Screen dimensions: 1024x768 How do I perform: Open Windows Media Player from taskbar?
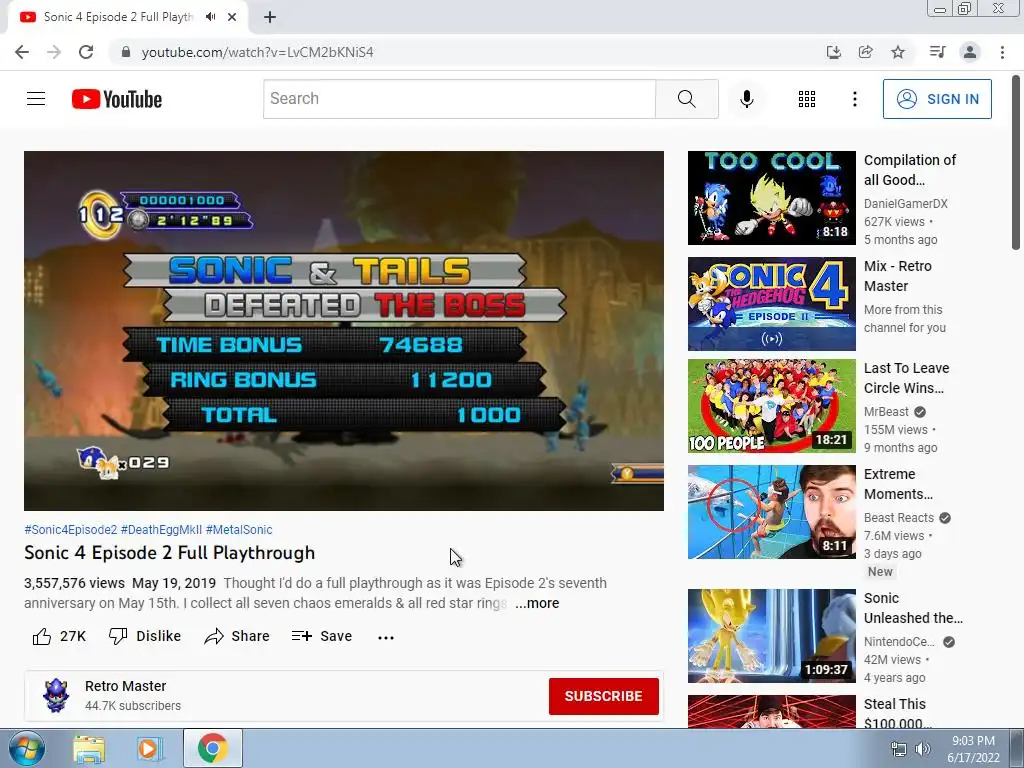(148, 749)
